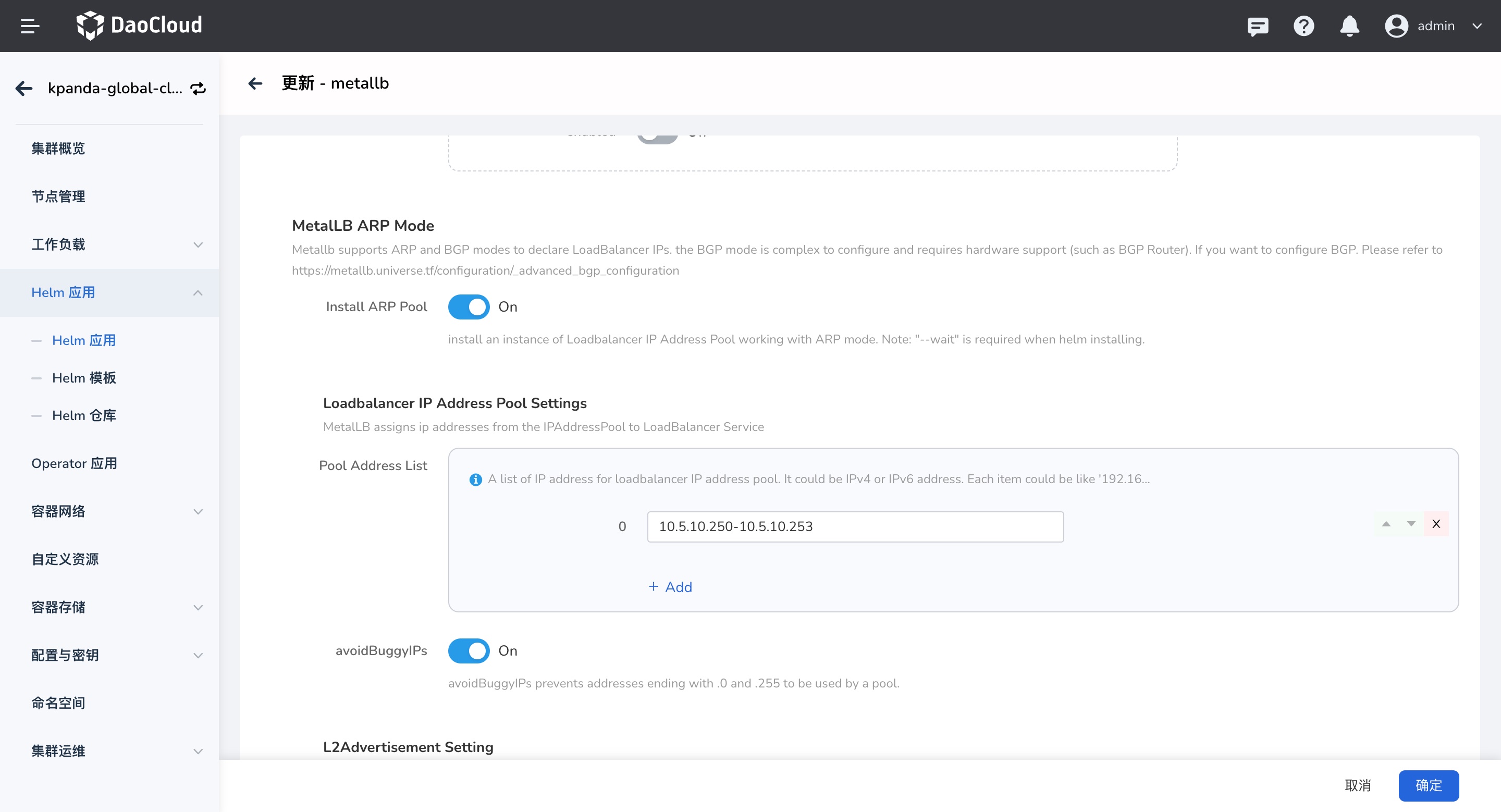This screenshot has width=1501, height=812.
Task: Go back from cluster sidebar arrow
Action: tap(24, 88)
